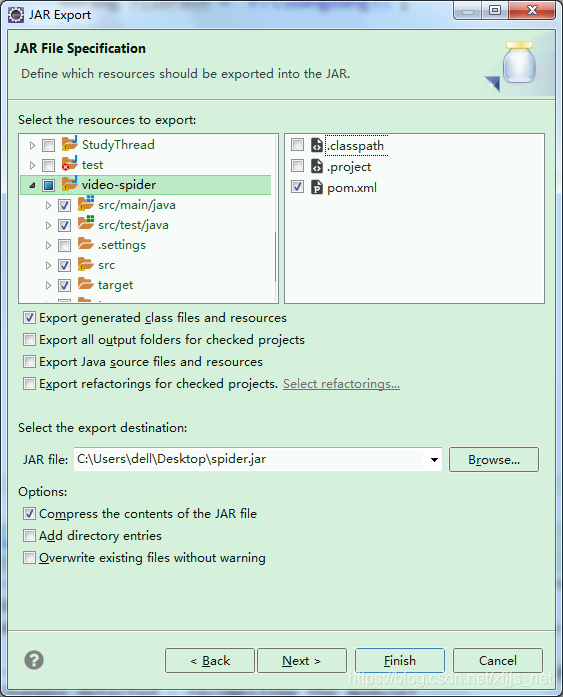Select the StudyThread project label

pyautogui.click(x=118, y=144)
